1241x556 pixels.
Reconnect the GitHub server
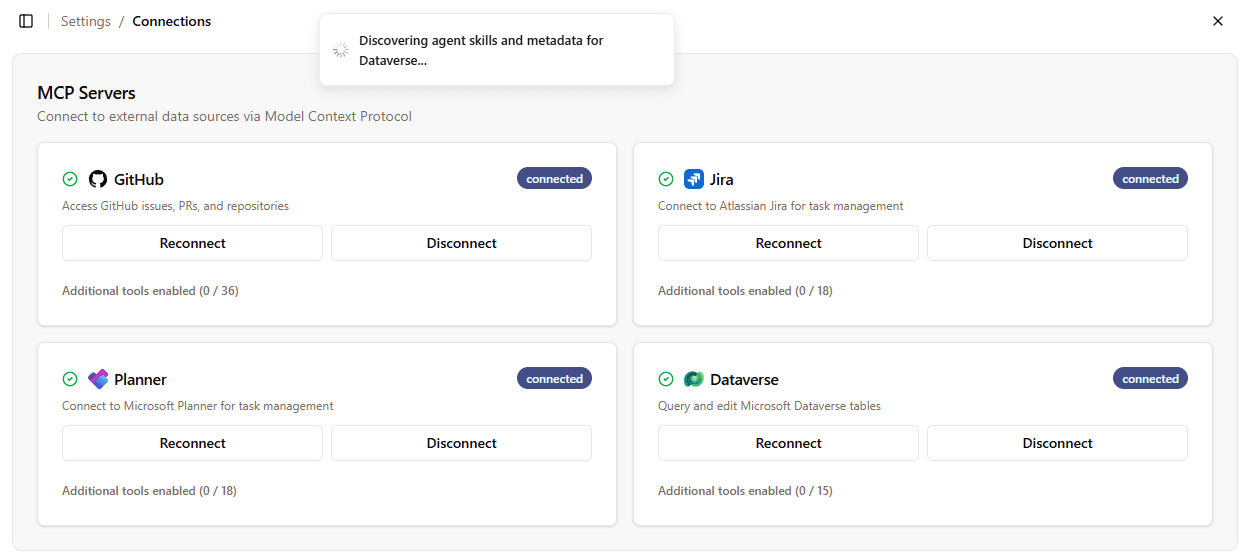192,243
